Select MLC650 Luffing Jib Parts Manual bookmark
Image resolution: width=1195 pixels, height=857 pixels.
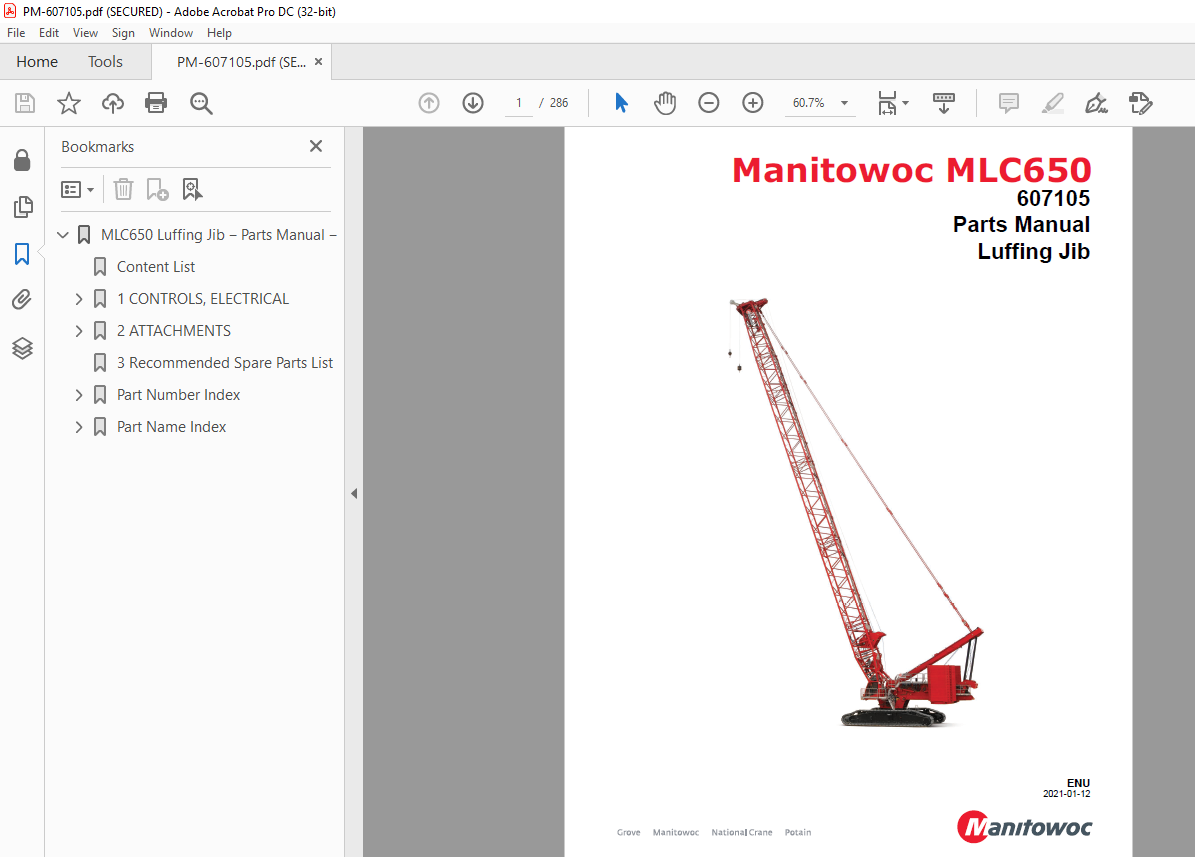(218, 235)
